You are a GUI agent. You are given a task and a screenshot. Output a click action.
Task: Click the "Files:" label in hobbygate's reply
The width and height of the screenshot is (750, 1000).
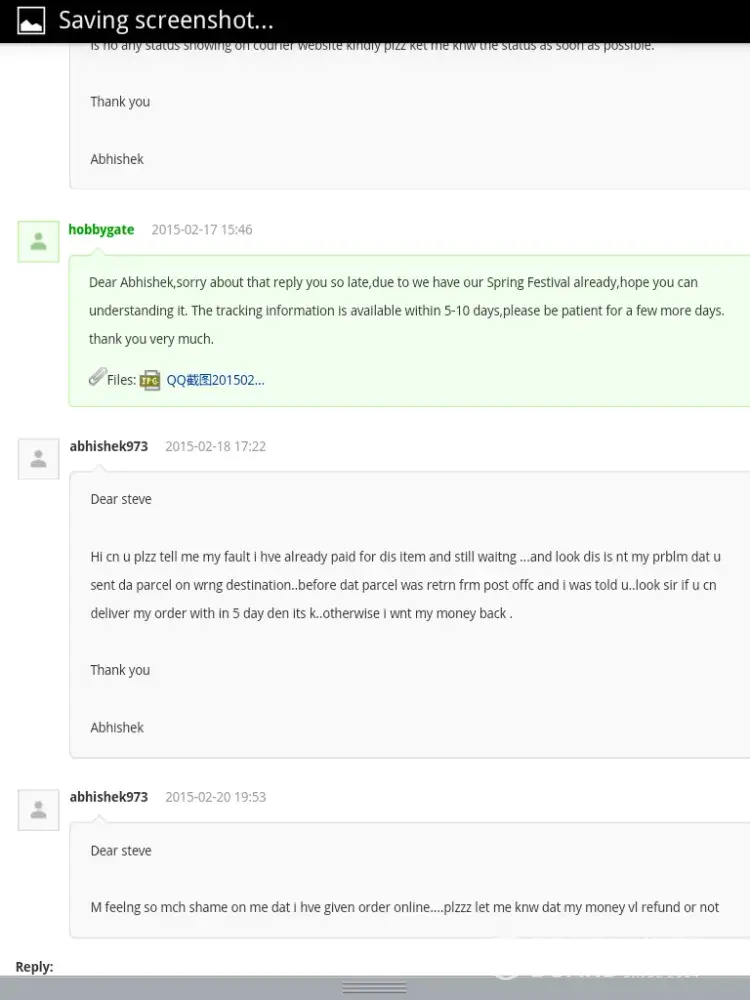[121, 380]
